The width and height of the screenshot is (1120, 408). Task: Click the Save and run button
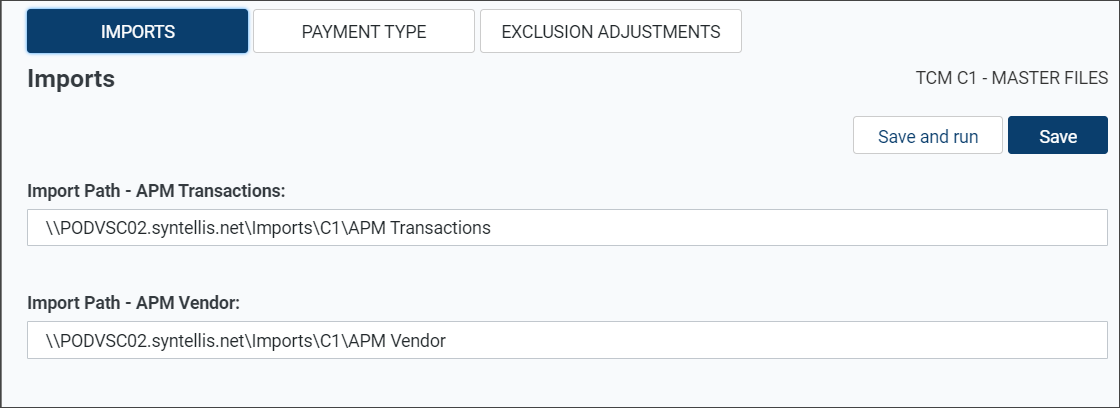tap(928, 136)
